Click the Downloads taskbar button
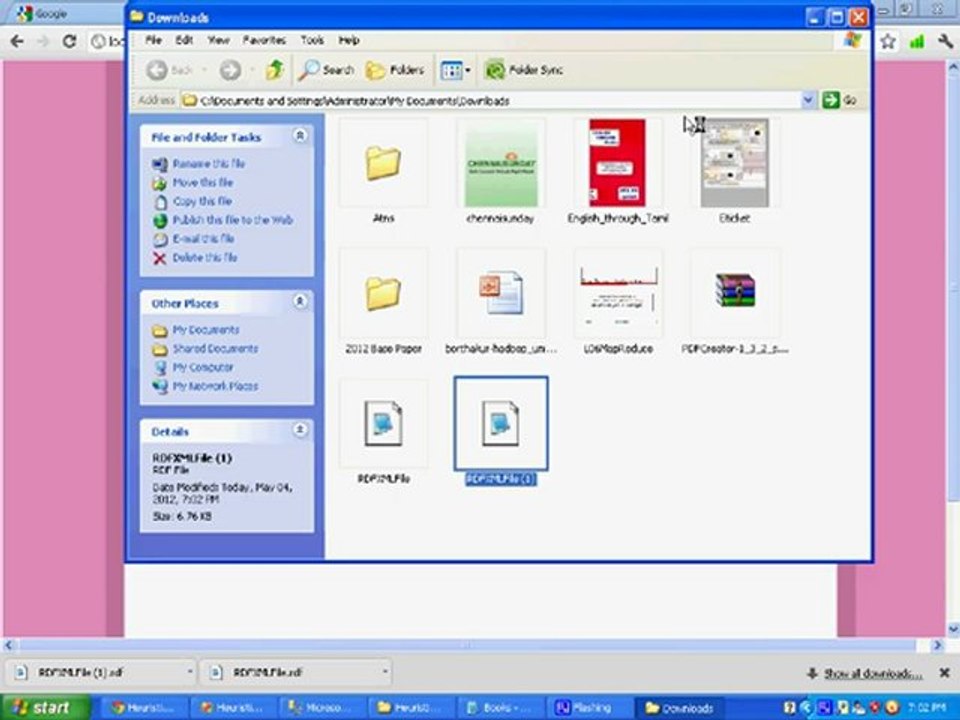 pos(680,708)
